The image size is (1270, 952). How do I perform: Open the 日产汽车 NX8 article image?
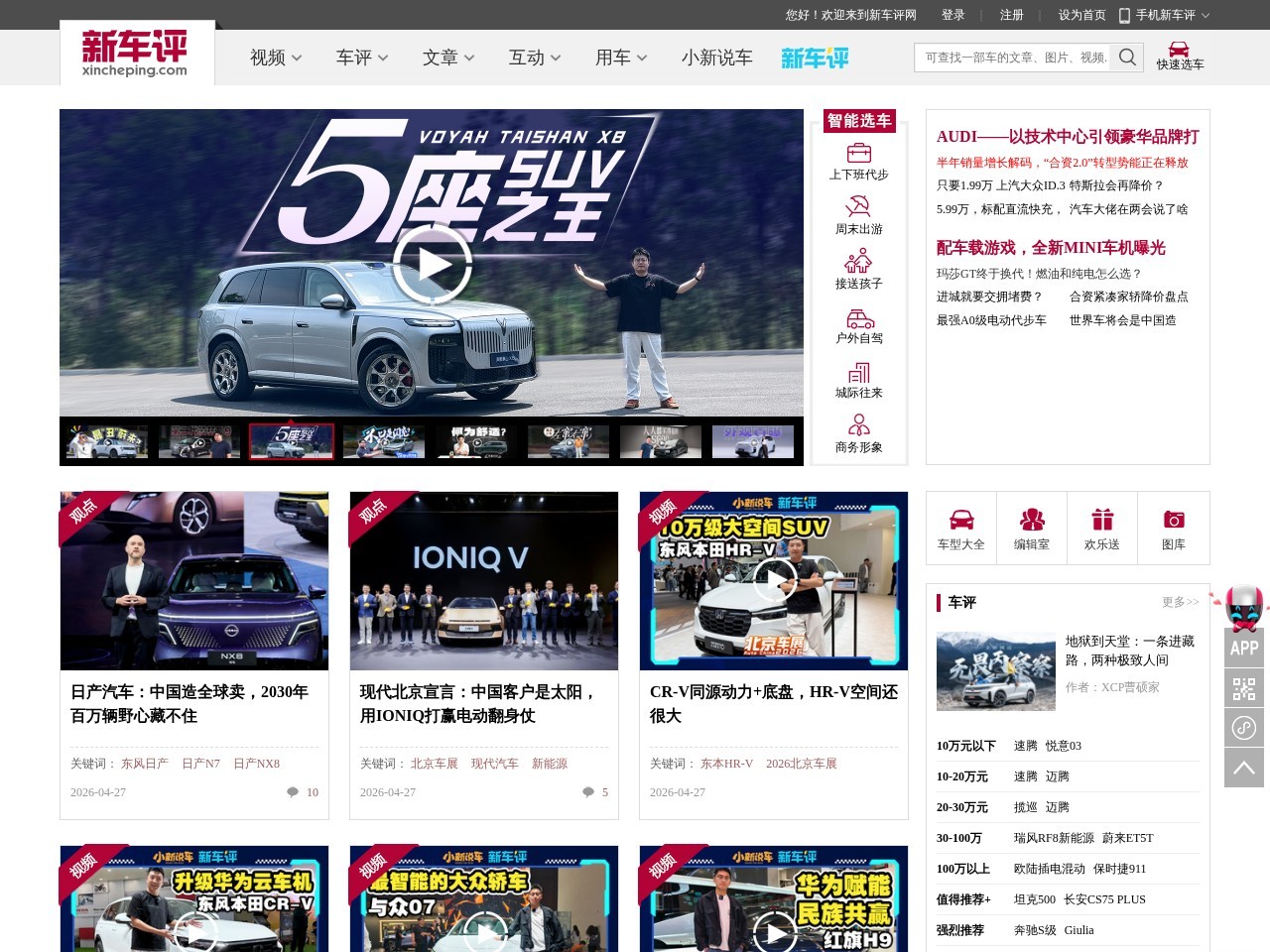(x=194, y=581)
